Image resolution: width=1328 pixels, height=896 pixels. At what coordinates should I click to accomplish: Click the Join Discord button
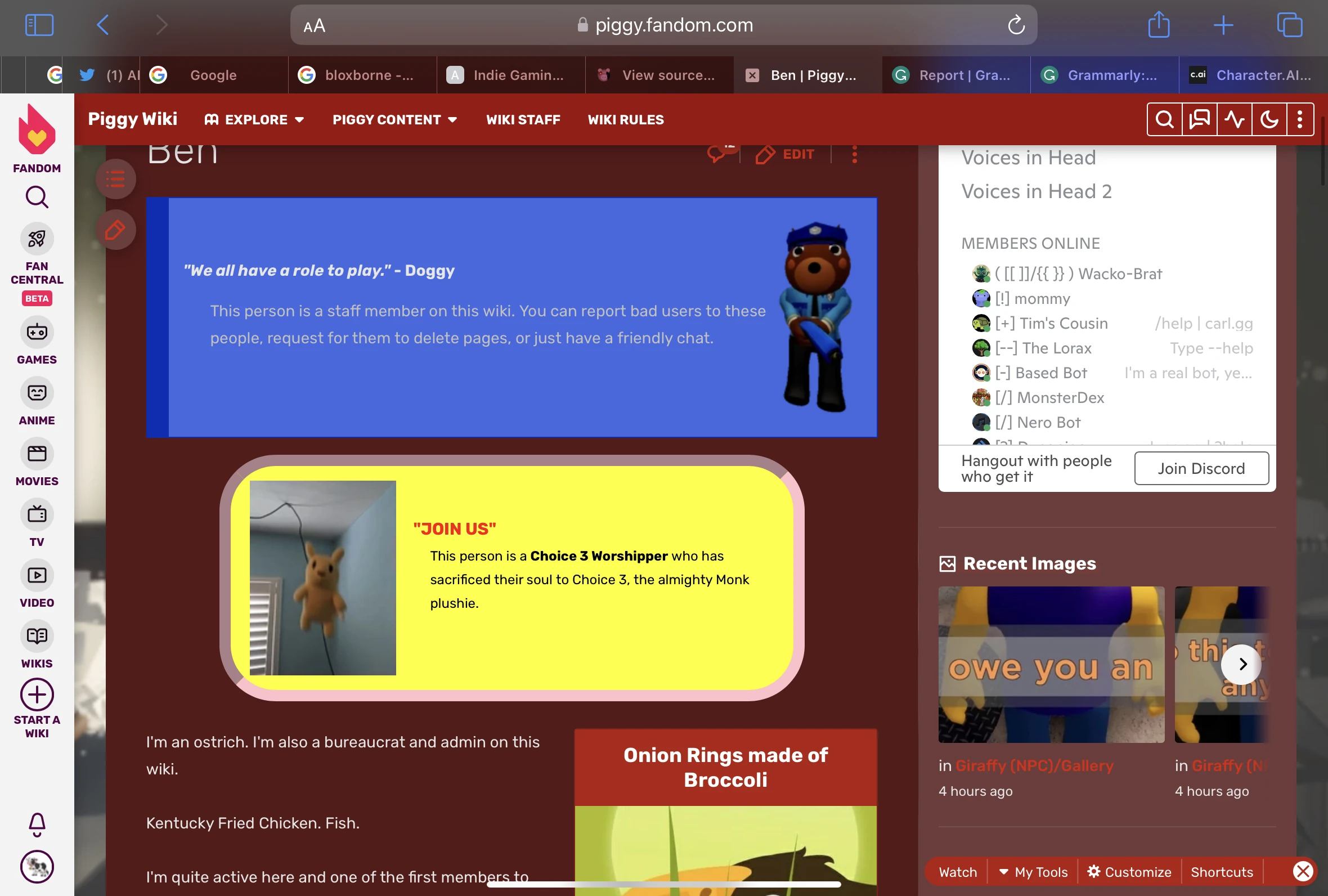[1201, 469]
